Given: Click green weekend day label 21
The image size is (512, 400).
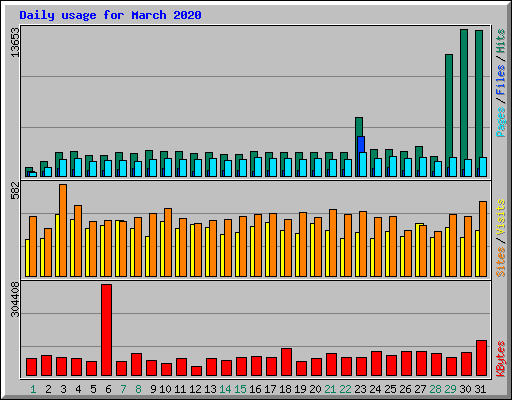Looking at the screenshot, I should [330, 389].
